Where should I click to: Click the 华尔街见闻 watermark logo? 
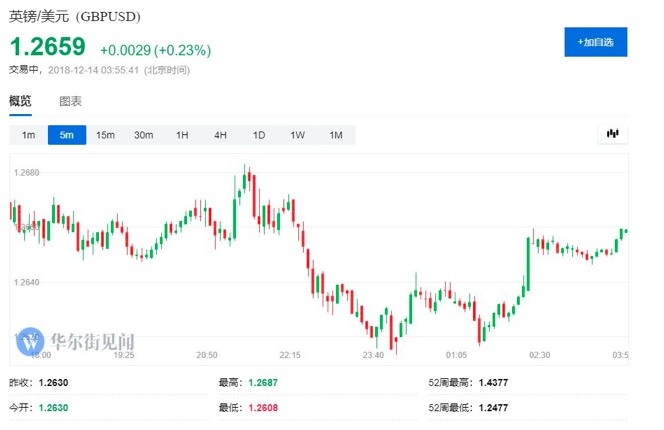click(x=75, y=341)
